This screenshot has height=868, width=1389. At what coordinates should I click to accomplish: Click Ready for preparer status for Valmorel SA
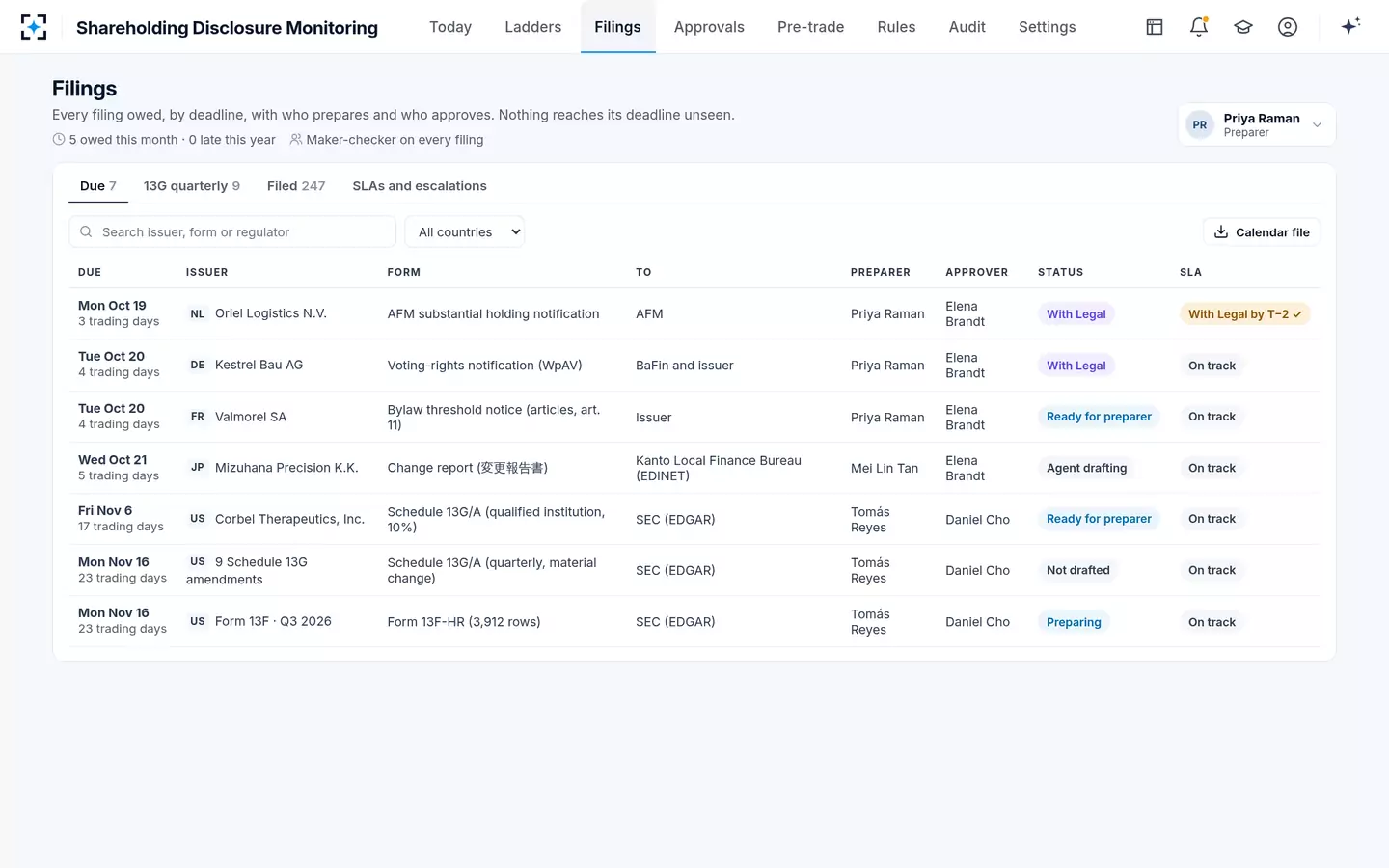[1099, 417]
